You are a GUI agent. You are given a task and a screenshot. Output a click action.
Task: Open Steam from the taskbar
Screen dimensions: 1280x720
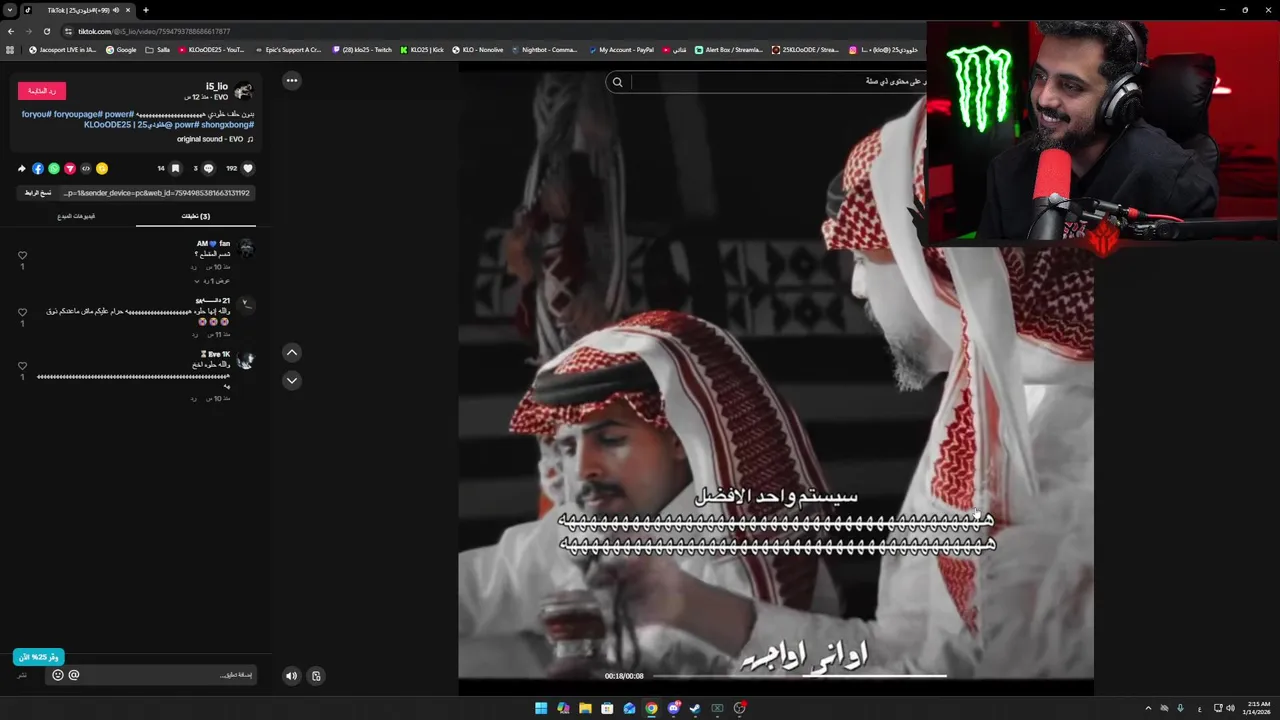coord(695,708)
